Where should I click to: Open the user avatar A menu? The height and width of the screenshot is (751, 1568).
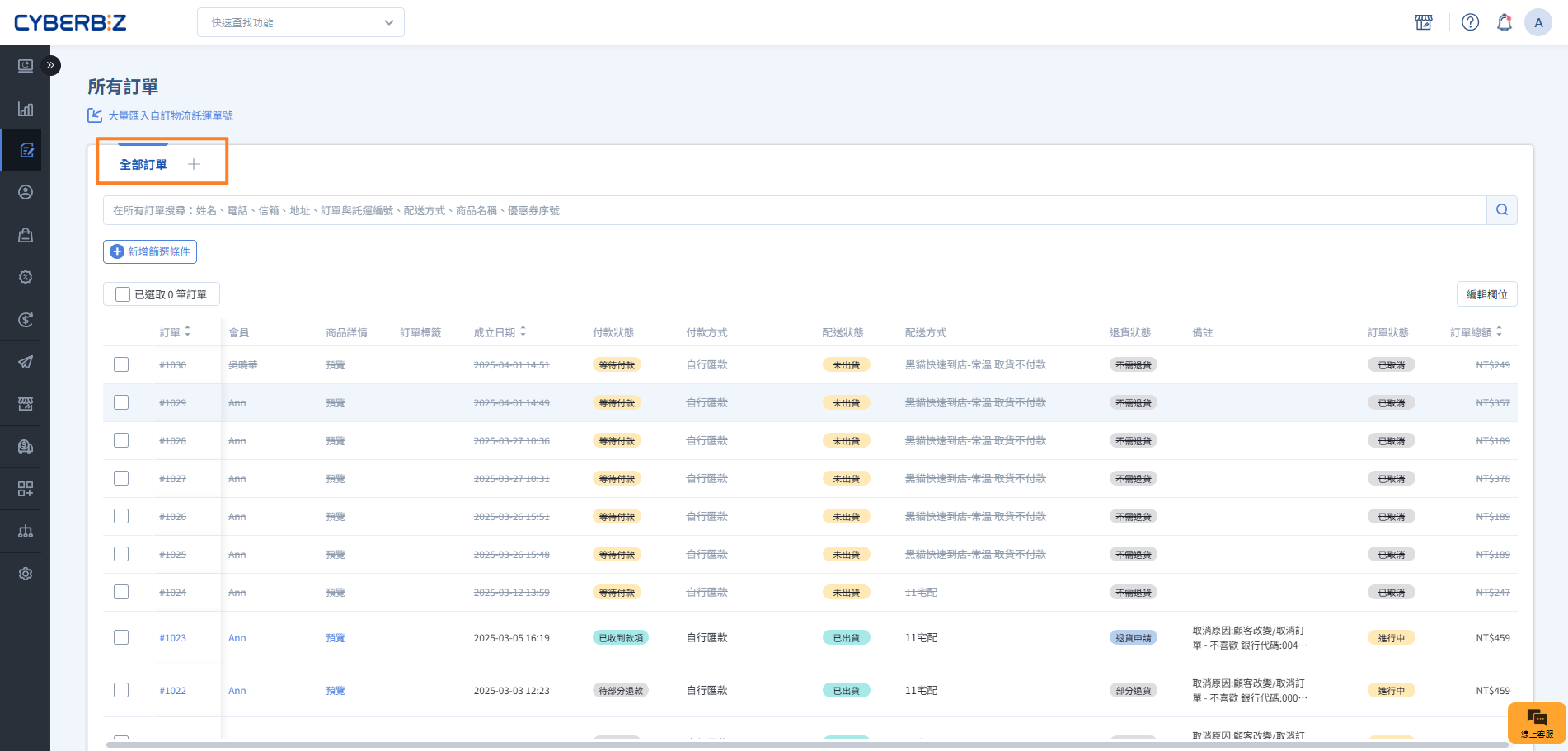1537,22
